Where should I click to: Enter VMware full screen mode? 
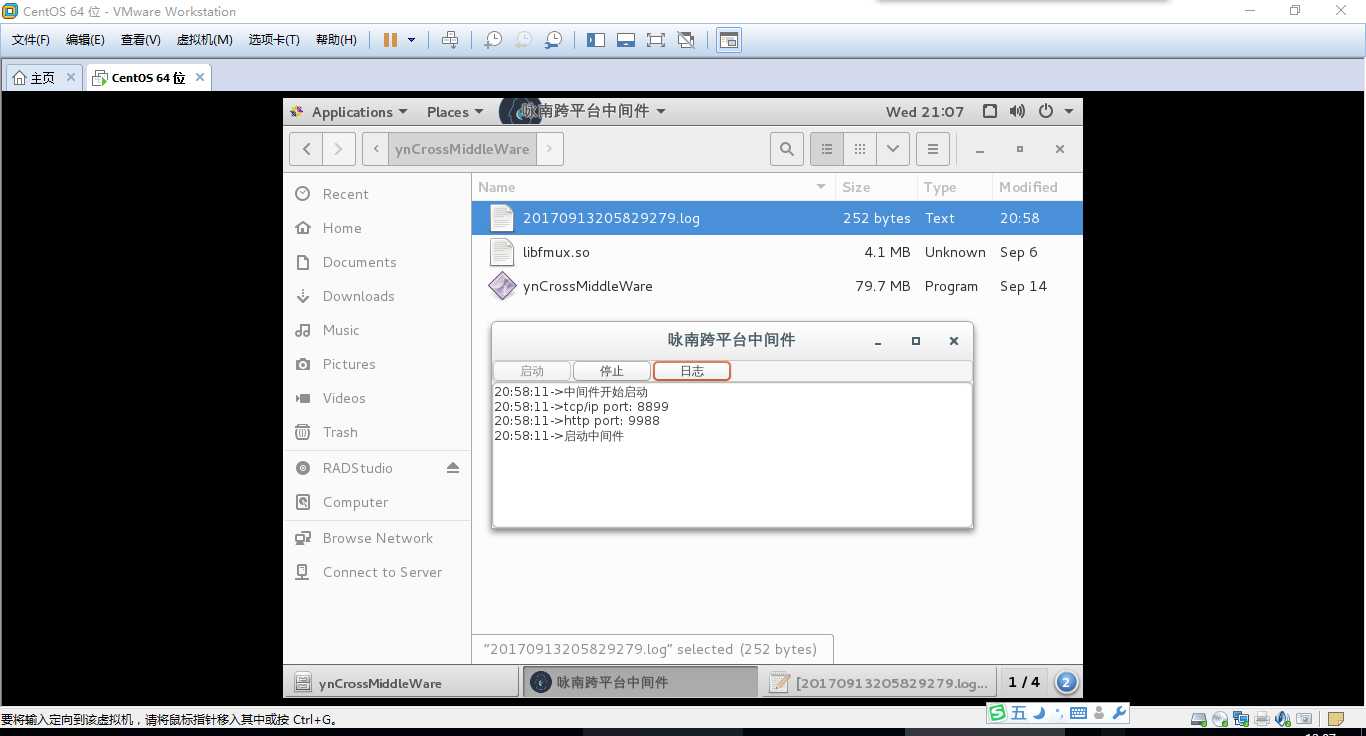(x=656, y=40)
